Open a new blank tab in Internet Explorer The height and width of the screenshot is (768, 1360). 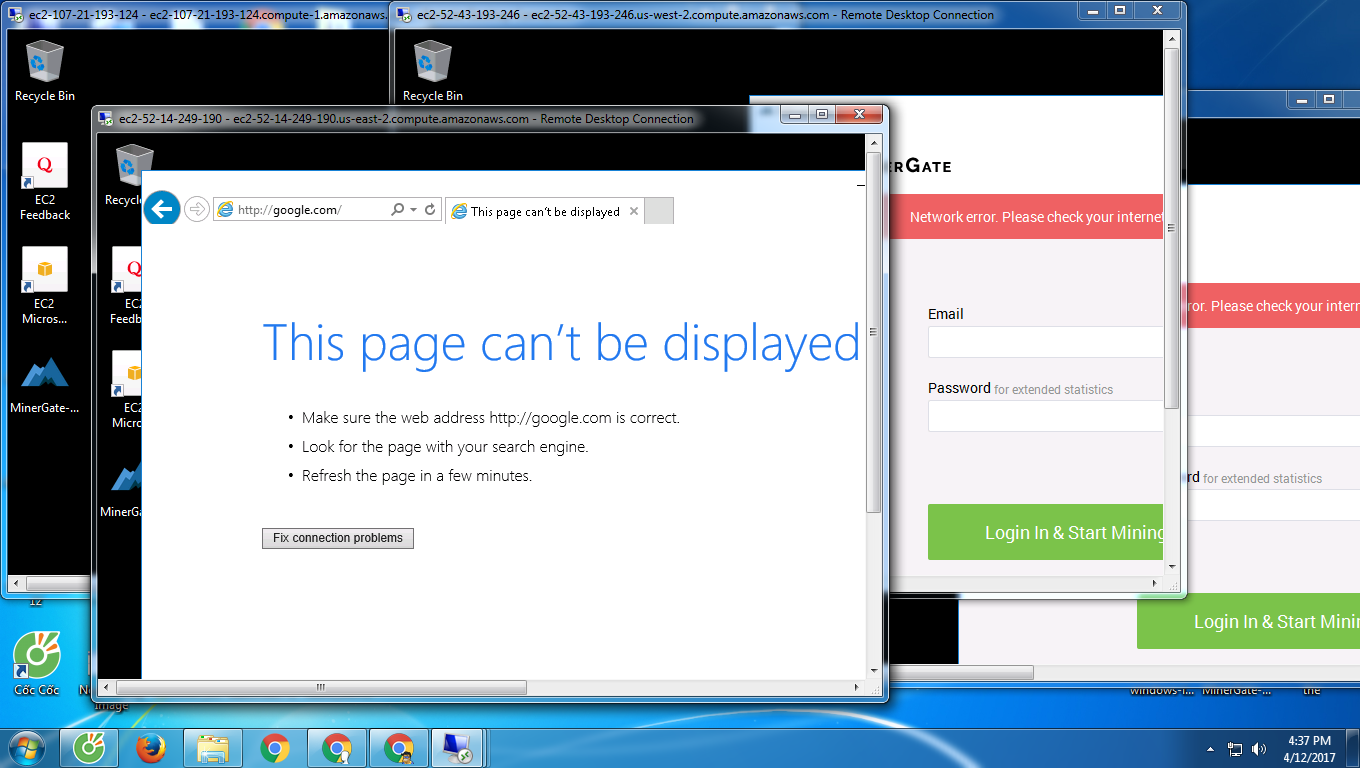click(659, 211)
